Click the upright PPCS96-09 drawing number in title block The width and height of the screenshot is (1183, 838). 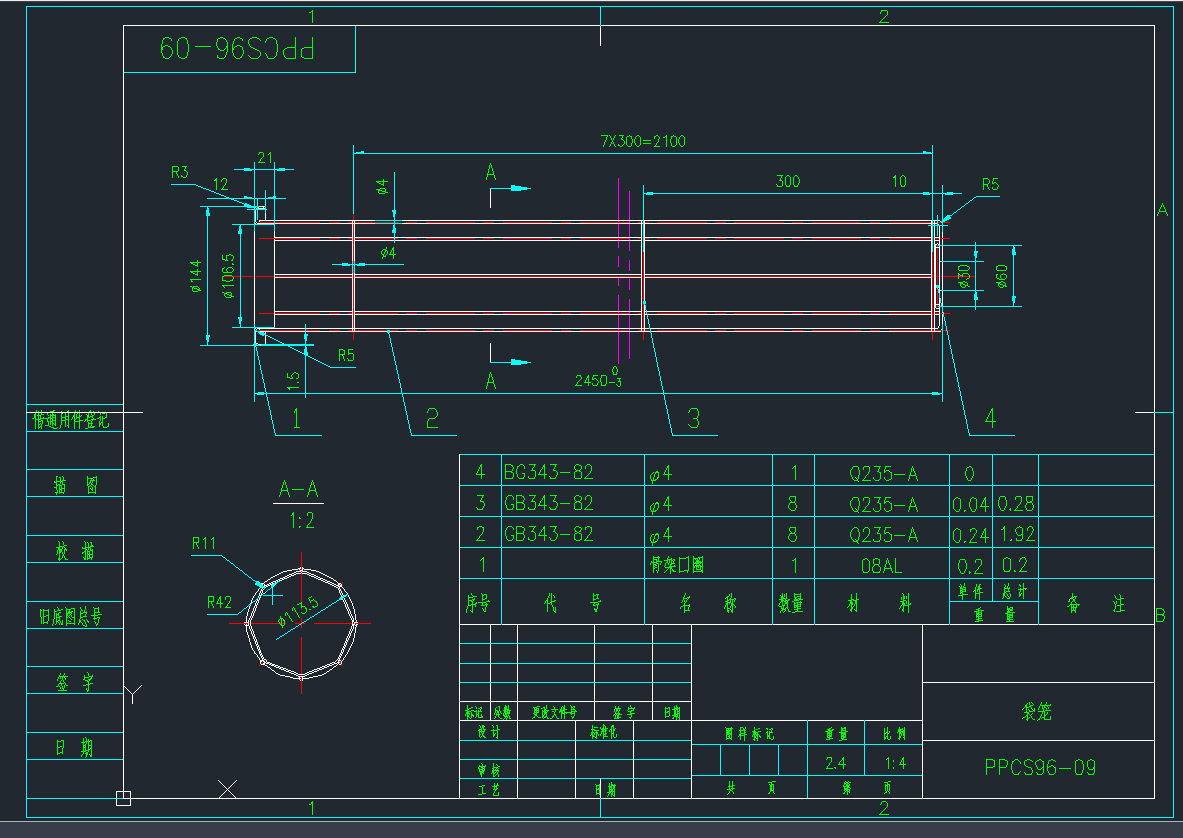click(1040, 768)
